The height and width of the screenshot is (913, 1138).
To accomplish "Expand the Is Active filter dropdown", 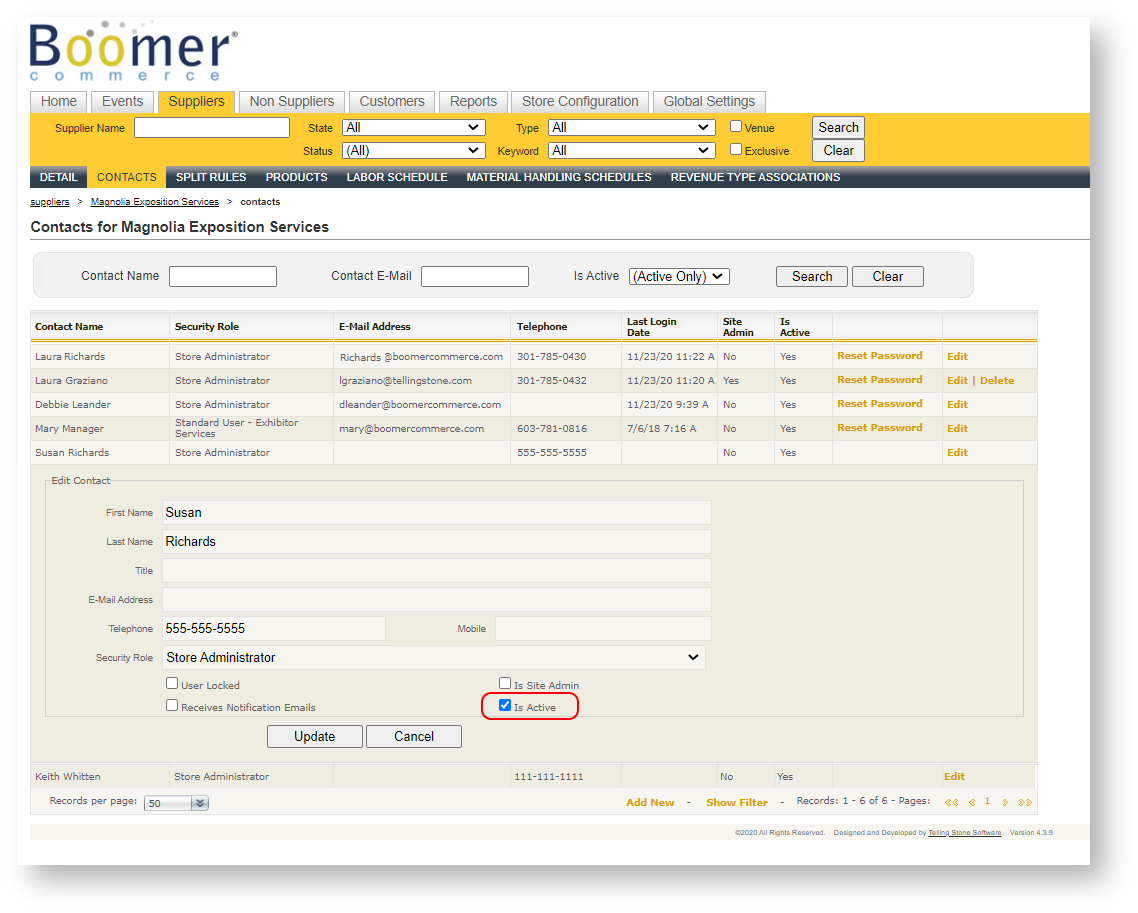I will pos(679,277).
